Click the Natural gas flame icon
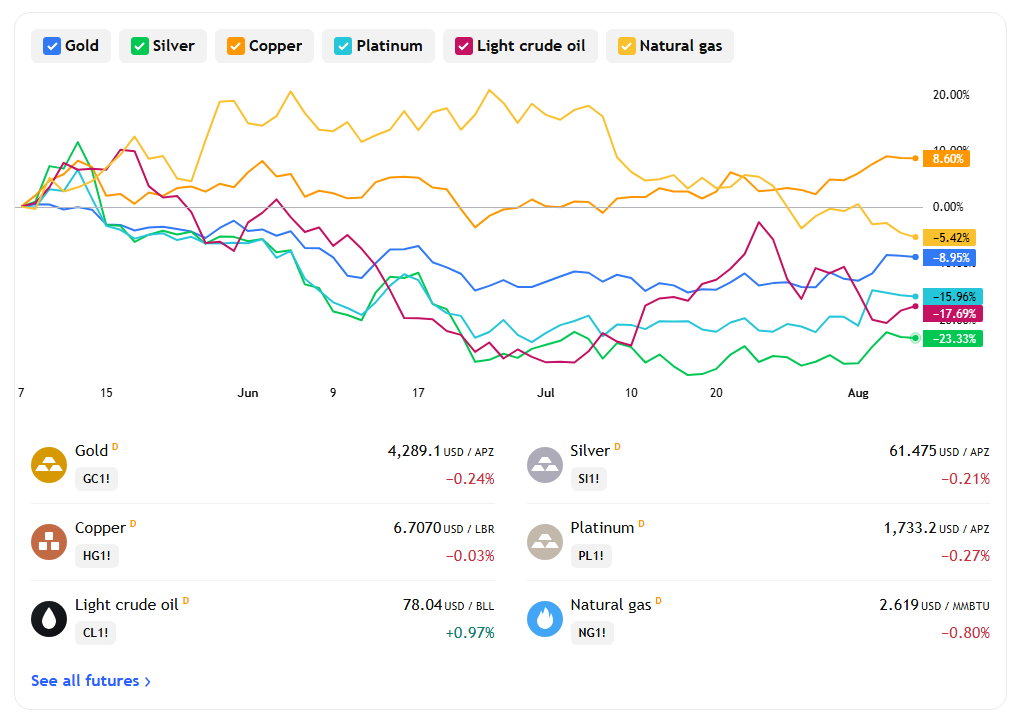The image size is (1025, 727). click(x=545, y=619)
